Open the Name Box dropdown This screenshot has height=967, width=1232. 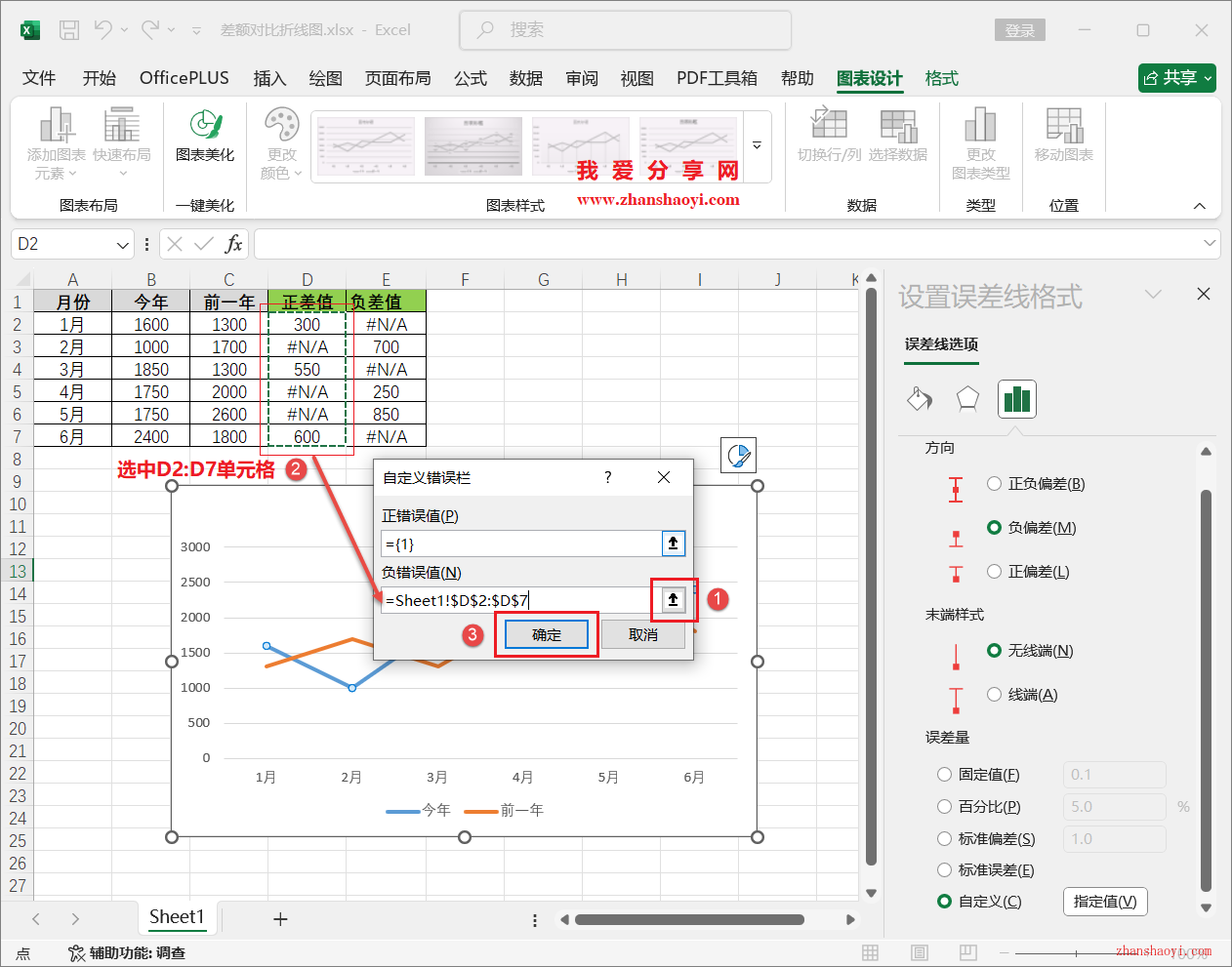[124, 244]
